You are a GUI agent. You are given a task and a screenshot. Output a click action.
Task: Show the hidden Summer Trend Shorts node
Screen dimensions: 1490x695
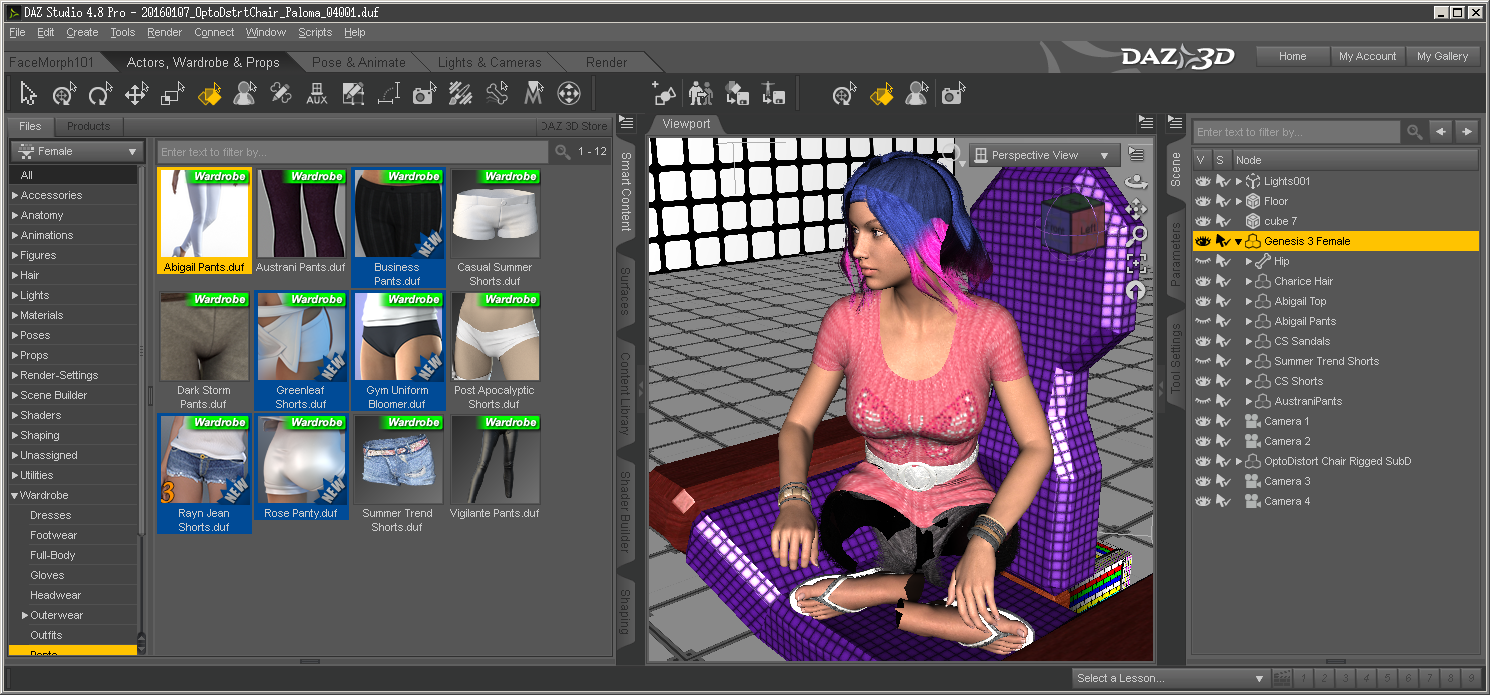click(1203, 361)
